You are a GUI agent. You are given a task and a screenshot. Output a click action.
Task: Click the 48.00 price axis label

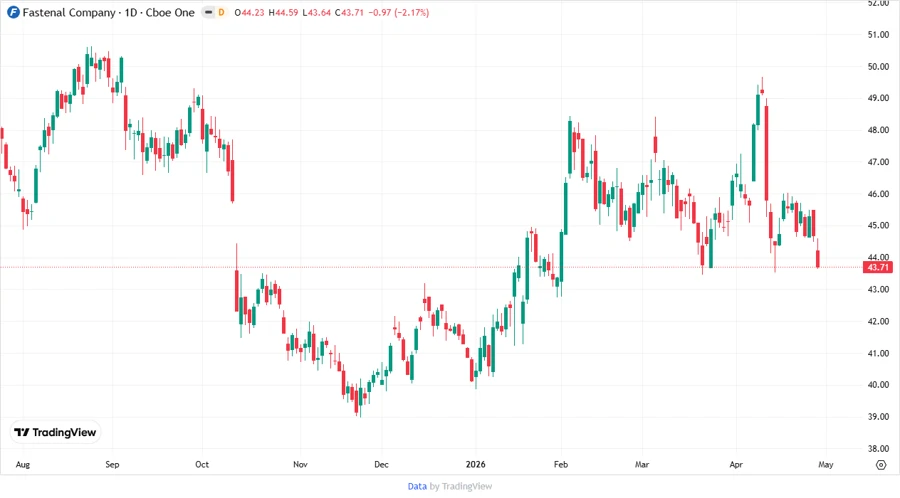click(878, 130)
